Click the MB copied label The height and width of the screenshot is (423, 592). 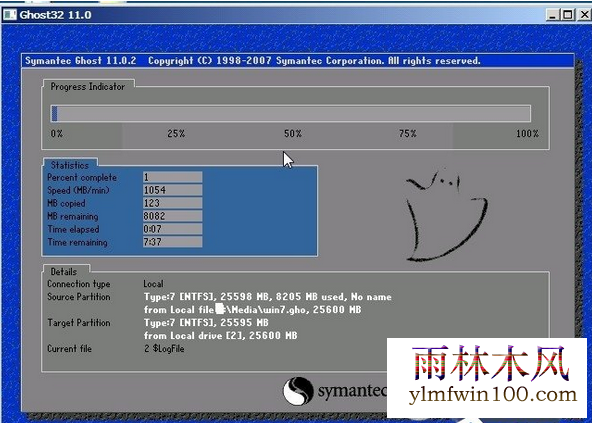pyautogui.click(x=66, y=203)
